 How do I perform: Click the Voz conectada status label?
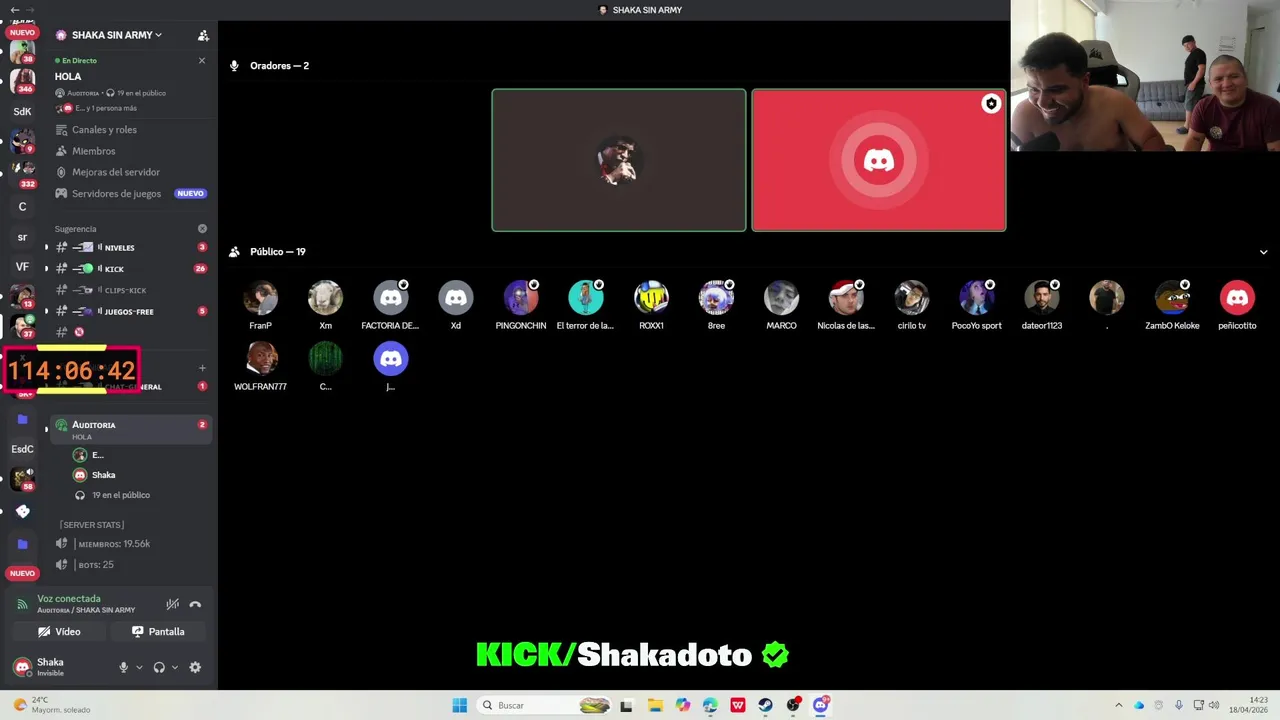coord(69,599)
